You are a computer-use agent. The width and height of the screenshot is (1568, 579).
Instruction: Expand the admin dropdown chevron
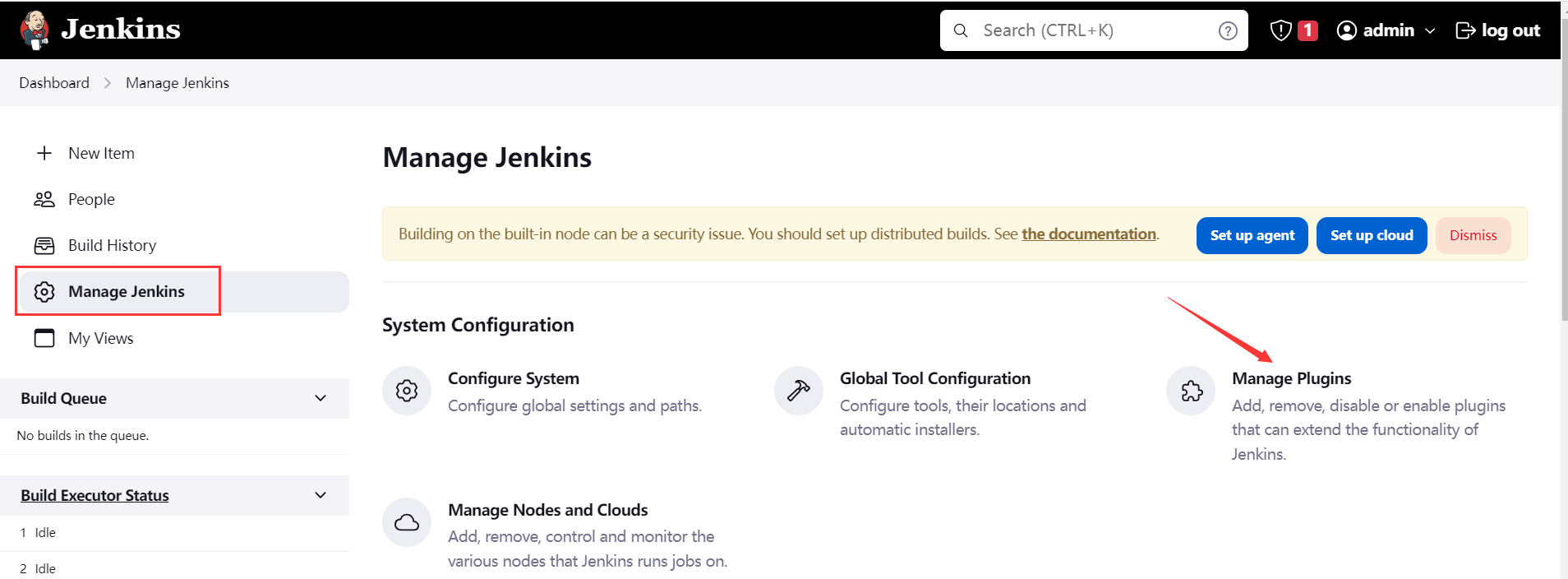pyautogui.click(x=1430, y=30)
